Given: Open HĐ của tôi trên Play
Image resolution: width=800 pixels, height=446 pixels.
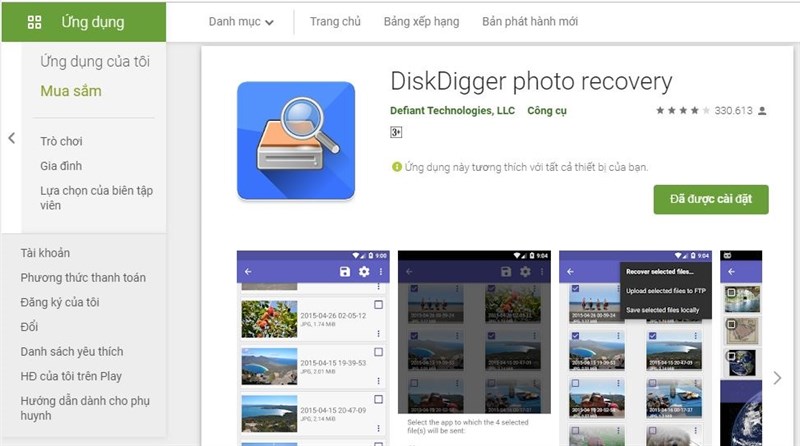Looking at the screenshot, I should (71, 376).
